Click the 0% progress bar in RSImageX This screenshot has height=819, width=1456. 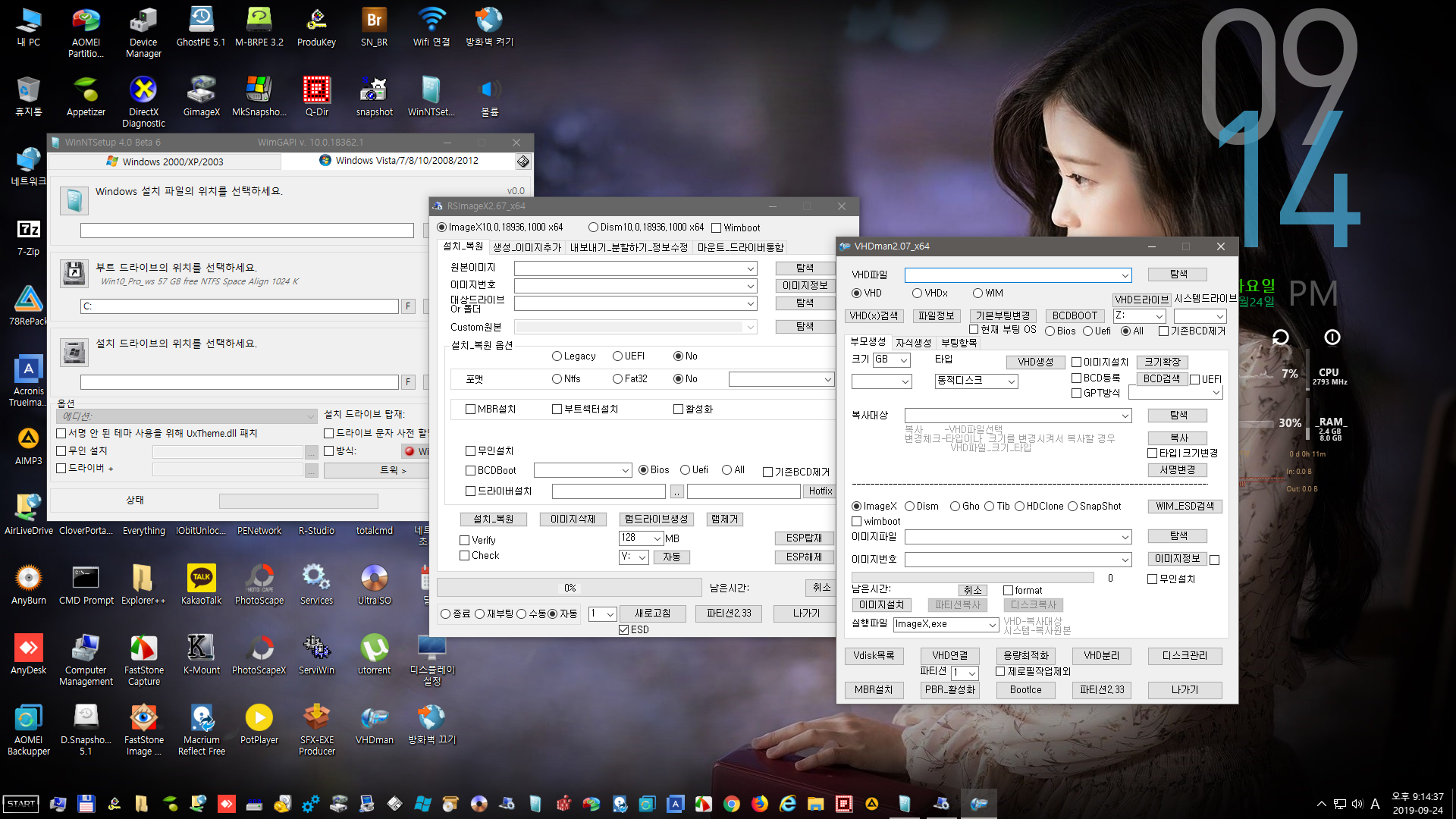pyautogui.click(x=570, y=588)
